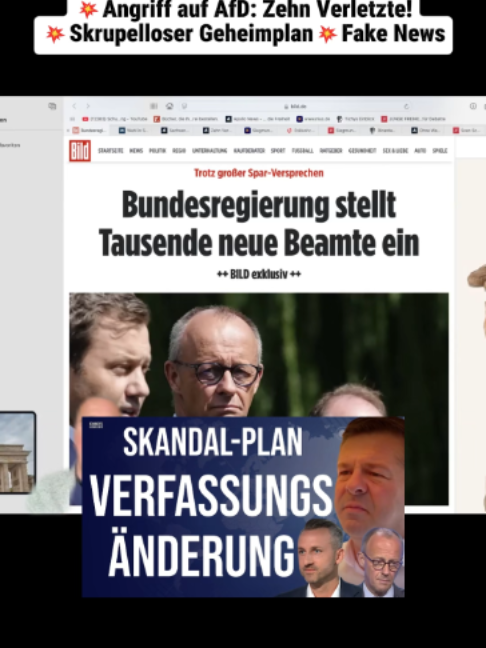Open the sidebar icon above favorites

point(52,106)
